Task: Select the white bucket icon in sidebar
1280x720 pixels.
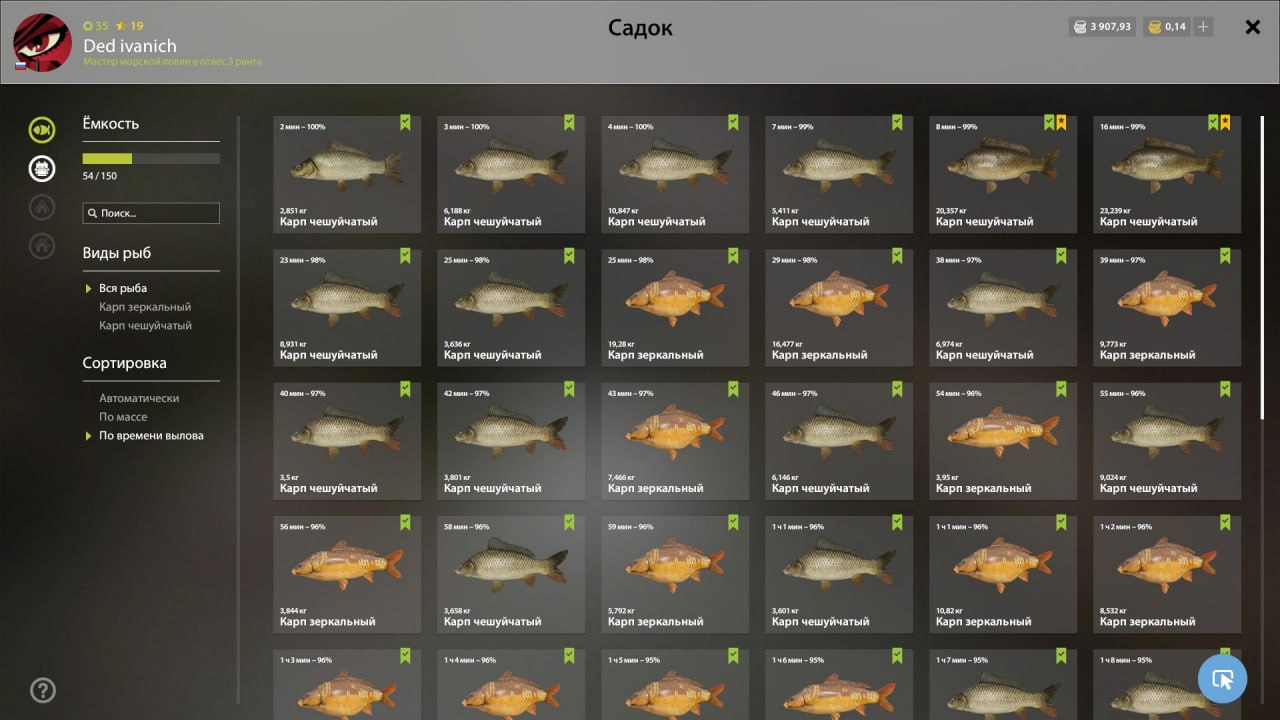Action: coord(42,168)
